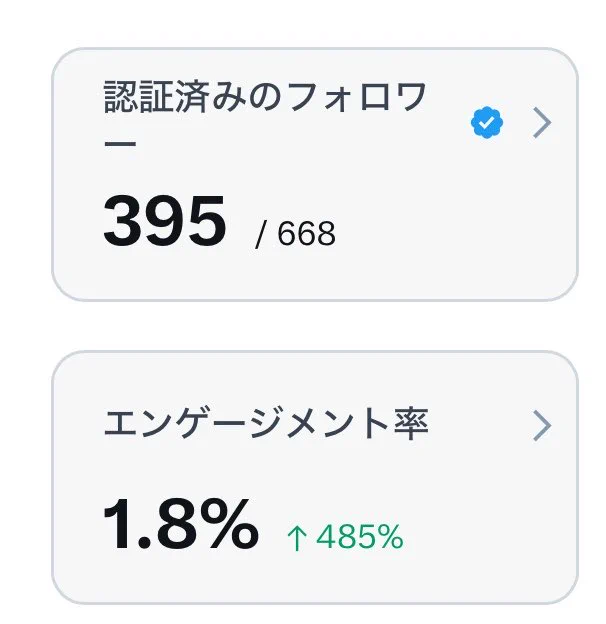Click the blue verified checkmark badge
The width and height of the screenshot is (606, 624).
point(487,123)
